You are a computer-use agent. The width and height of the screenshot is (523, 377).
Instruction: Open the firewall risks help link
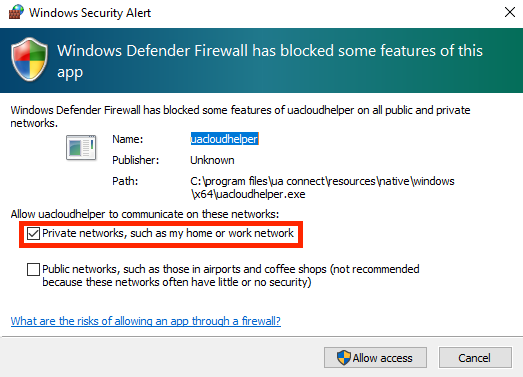(145, 321)
